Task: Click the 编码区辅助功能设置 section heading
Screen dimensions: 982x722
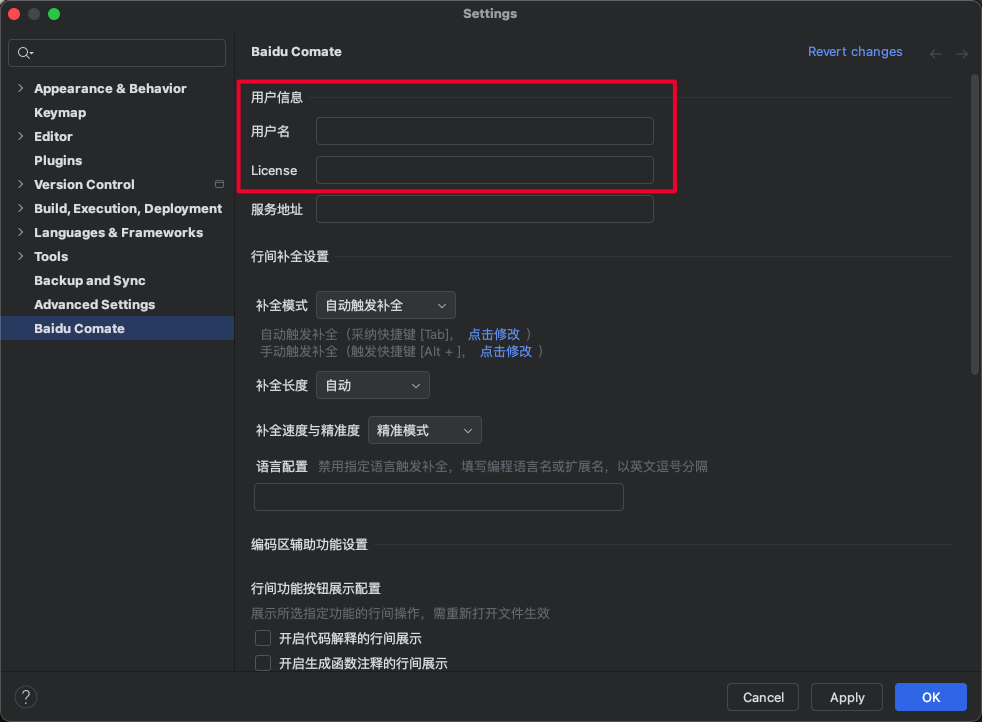Action: [309, 545]
